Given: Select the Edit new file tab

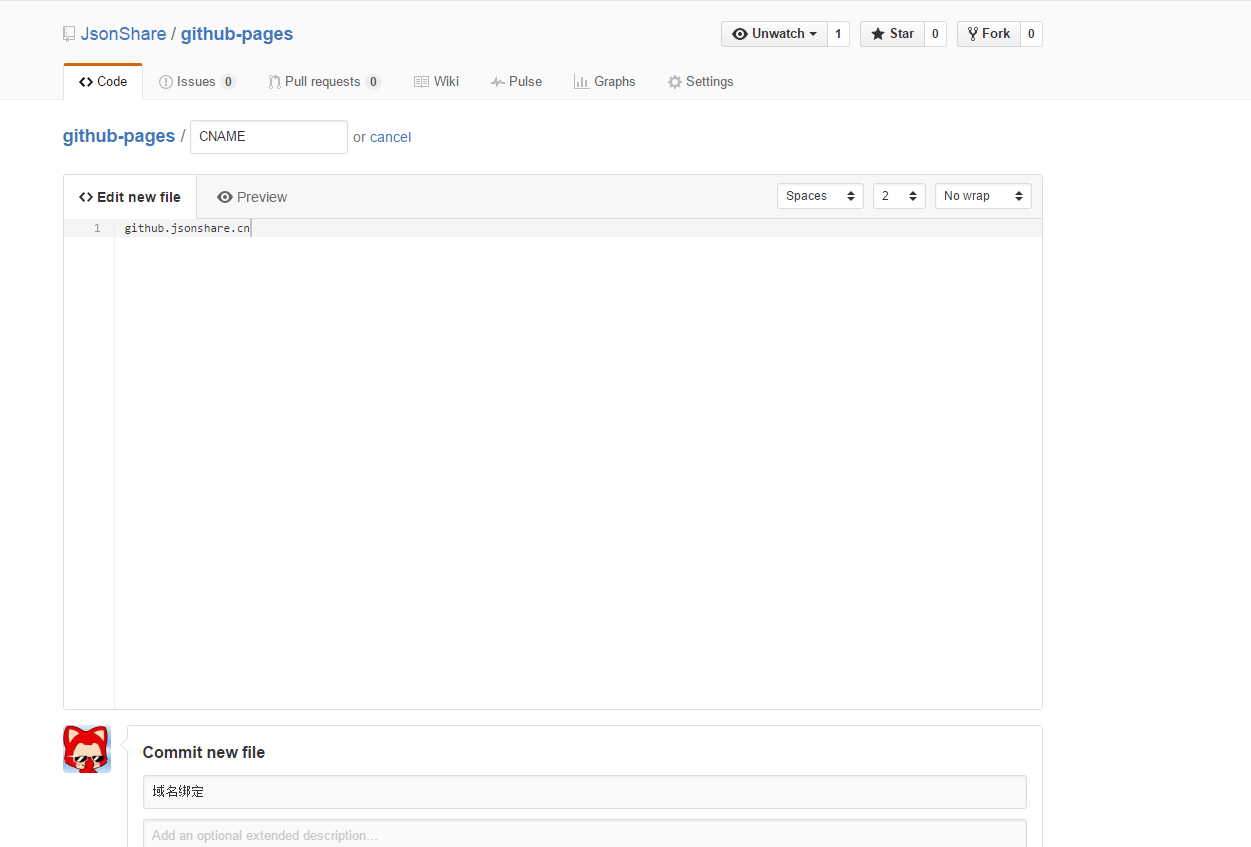Looking at the screenshot, I should tap(130, 197).
